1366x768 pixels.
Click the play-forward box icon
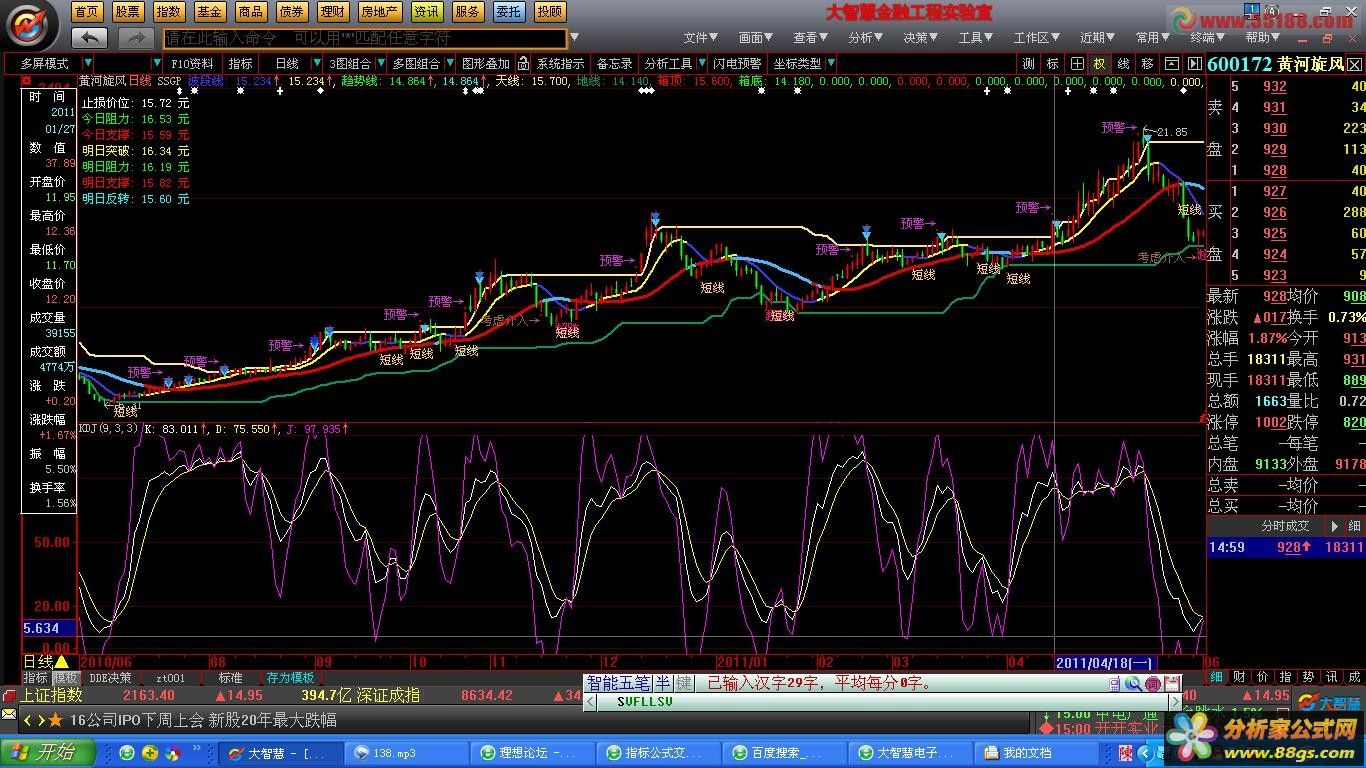(x=1193, y=63)
